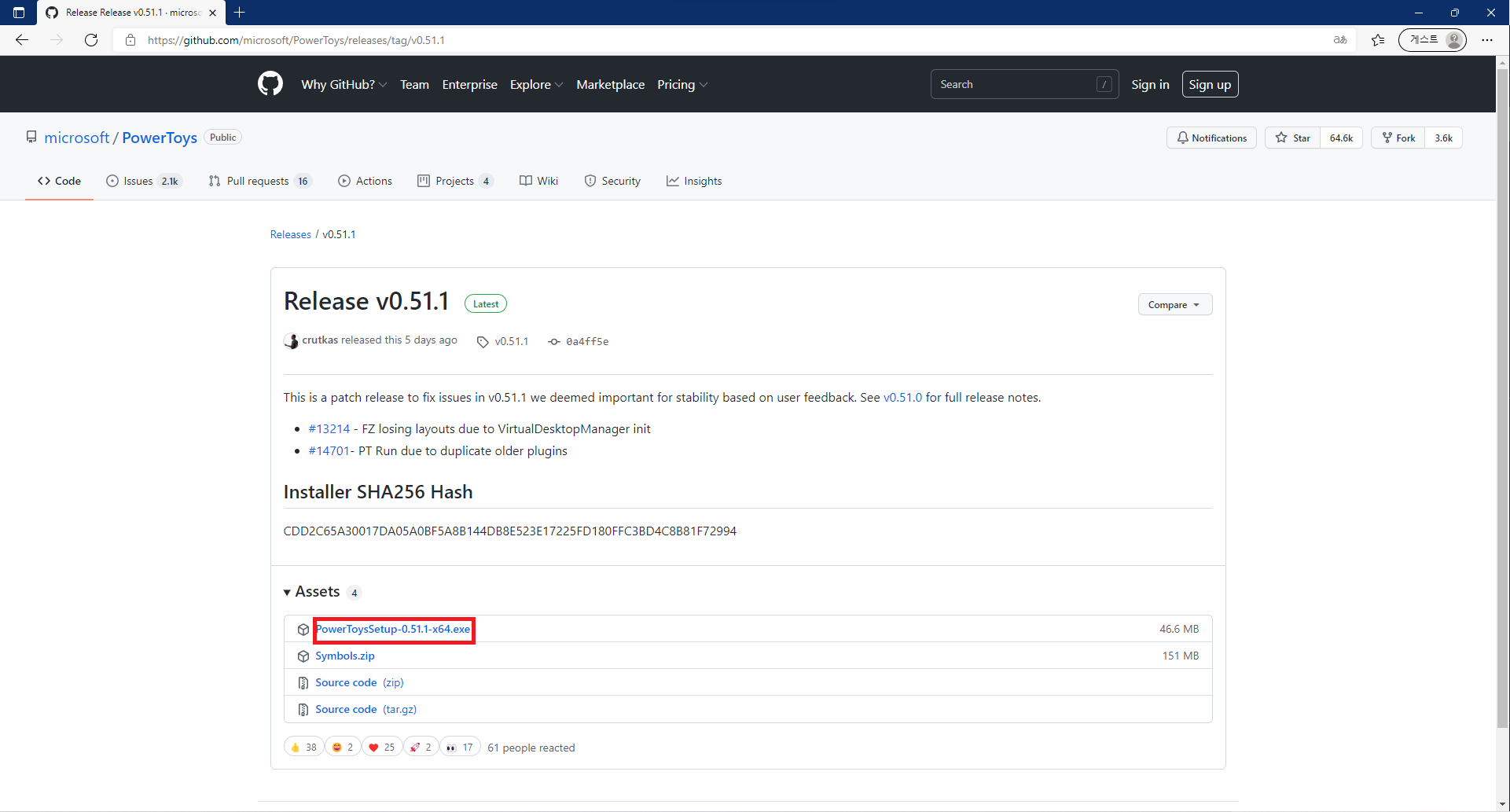View site information via the lock icon
This screenshot has width=1510, height=812.
click(x=130, y=40)
